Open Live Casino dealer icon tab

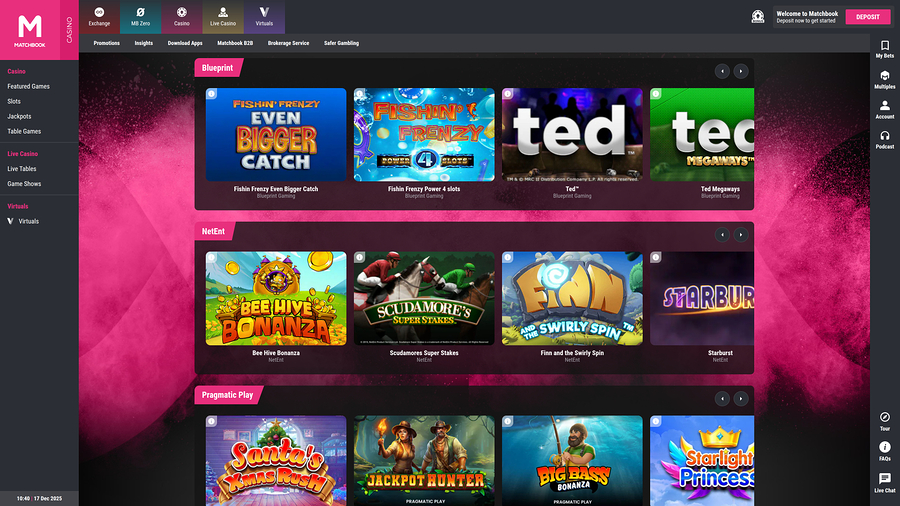[x=223, y=17]
